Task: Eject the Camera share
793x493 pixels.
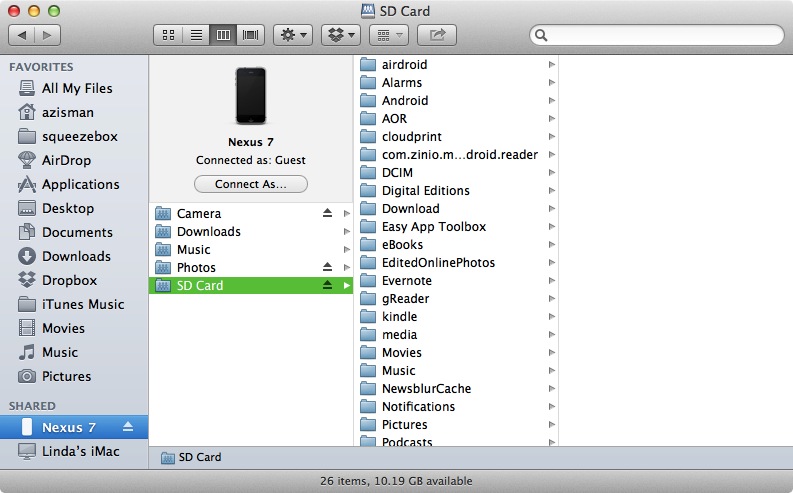Action: [x=327, y=213]
